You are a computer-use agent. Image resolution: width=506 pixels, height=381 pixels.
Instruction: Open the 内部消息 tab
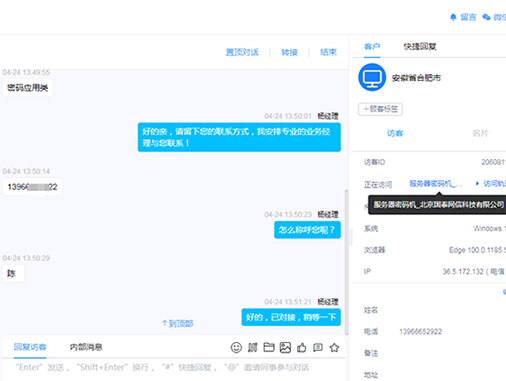(x=86, y=347)
